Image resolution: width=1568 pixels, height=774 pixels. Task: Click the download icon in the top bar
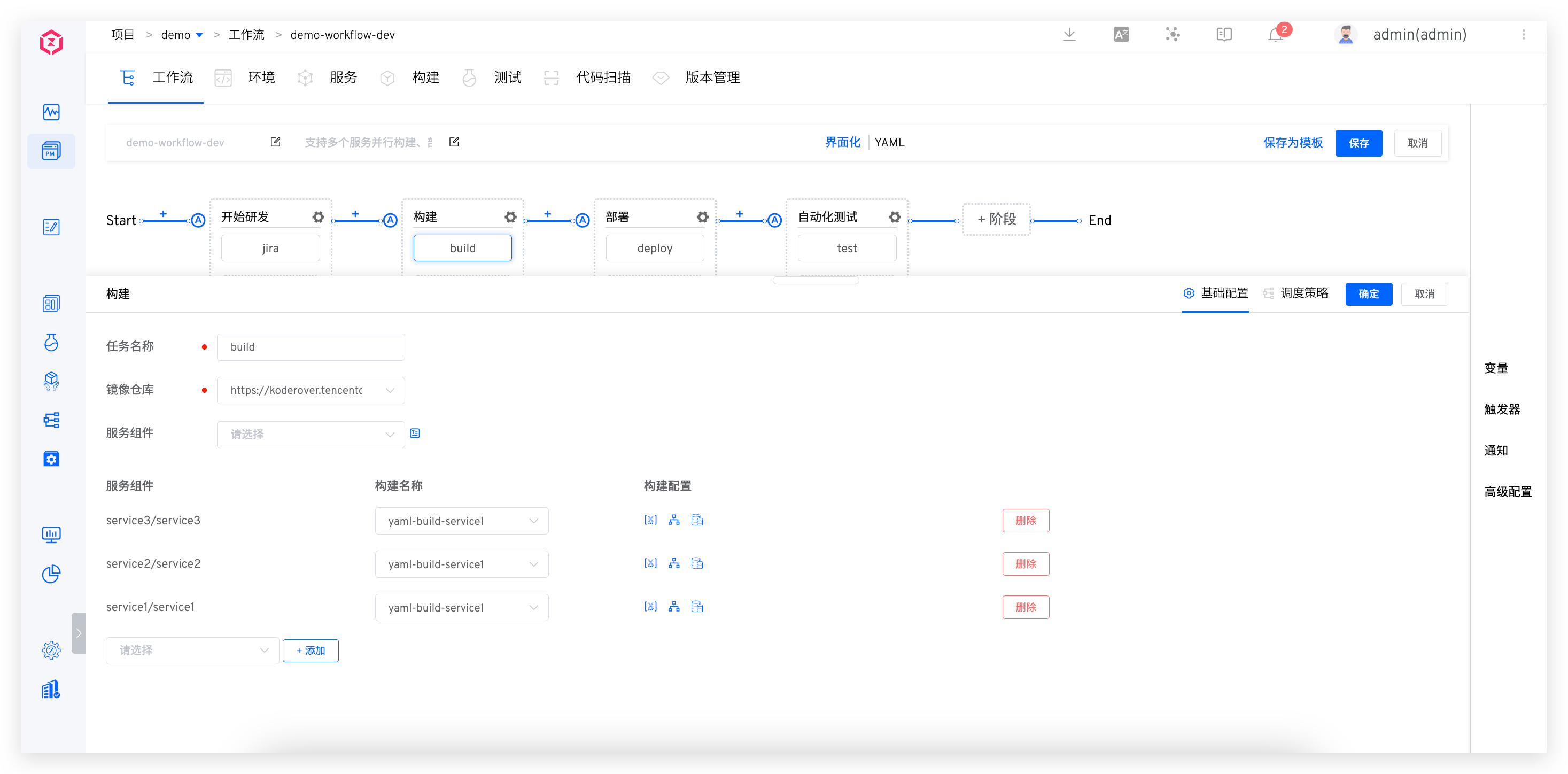coord(1070,35)
